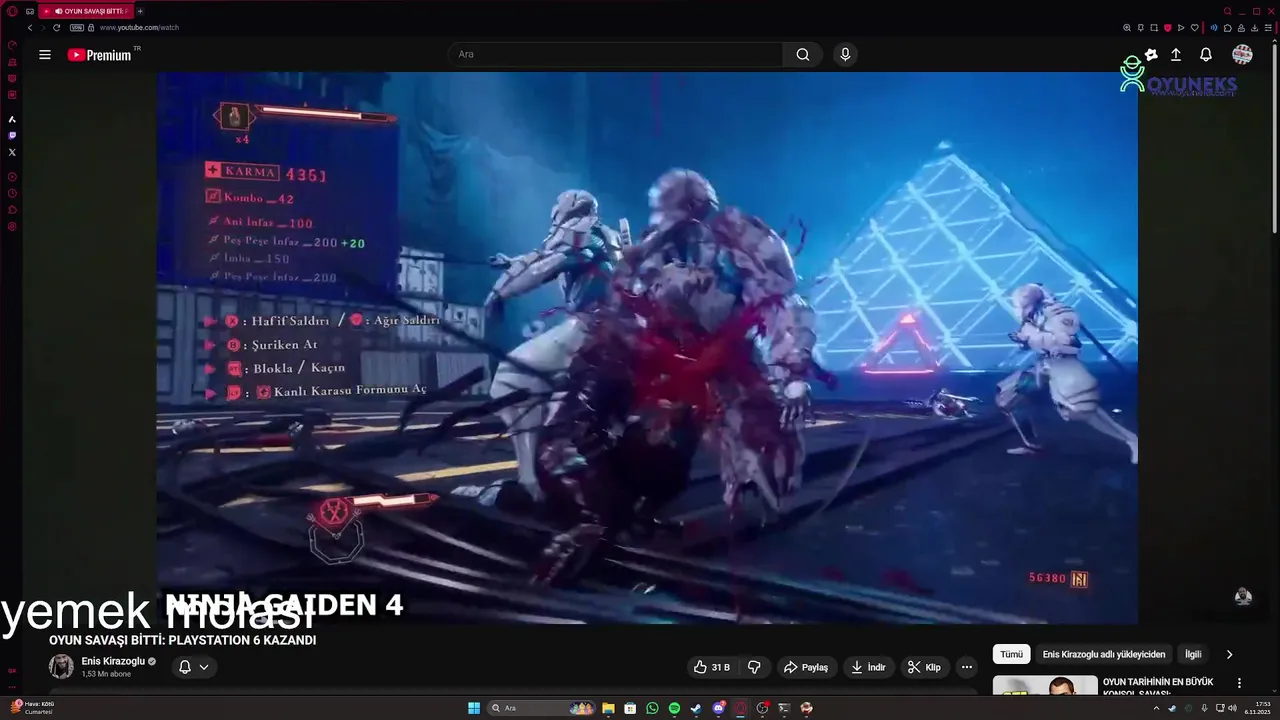This screenshot has width=1280, height=720.
Task: Dislike the video with thumbs down
Action: [755, 667]
